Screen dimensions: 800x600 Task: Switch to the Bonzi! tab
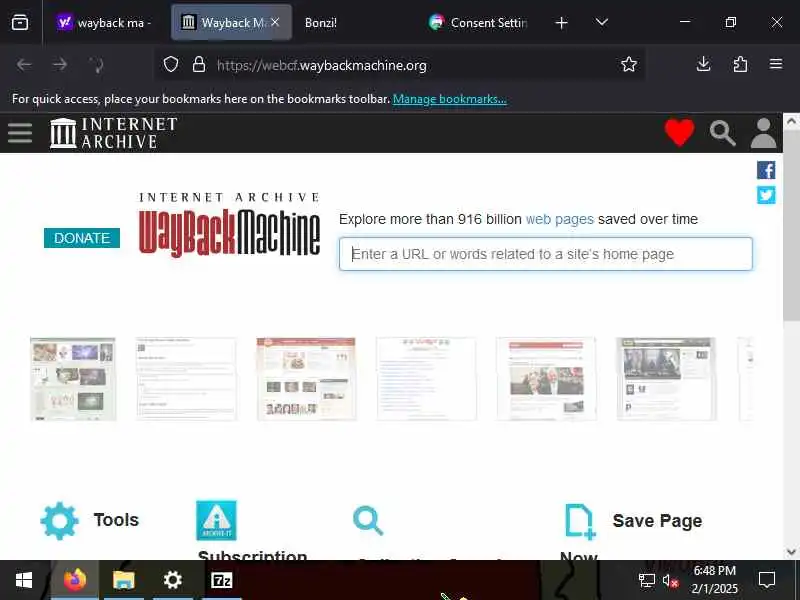pos(355,22)
